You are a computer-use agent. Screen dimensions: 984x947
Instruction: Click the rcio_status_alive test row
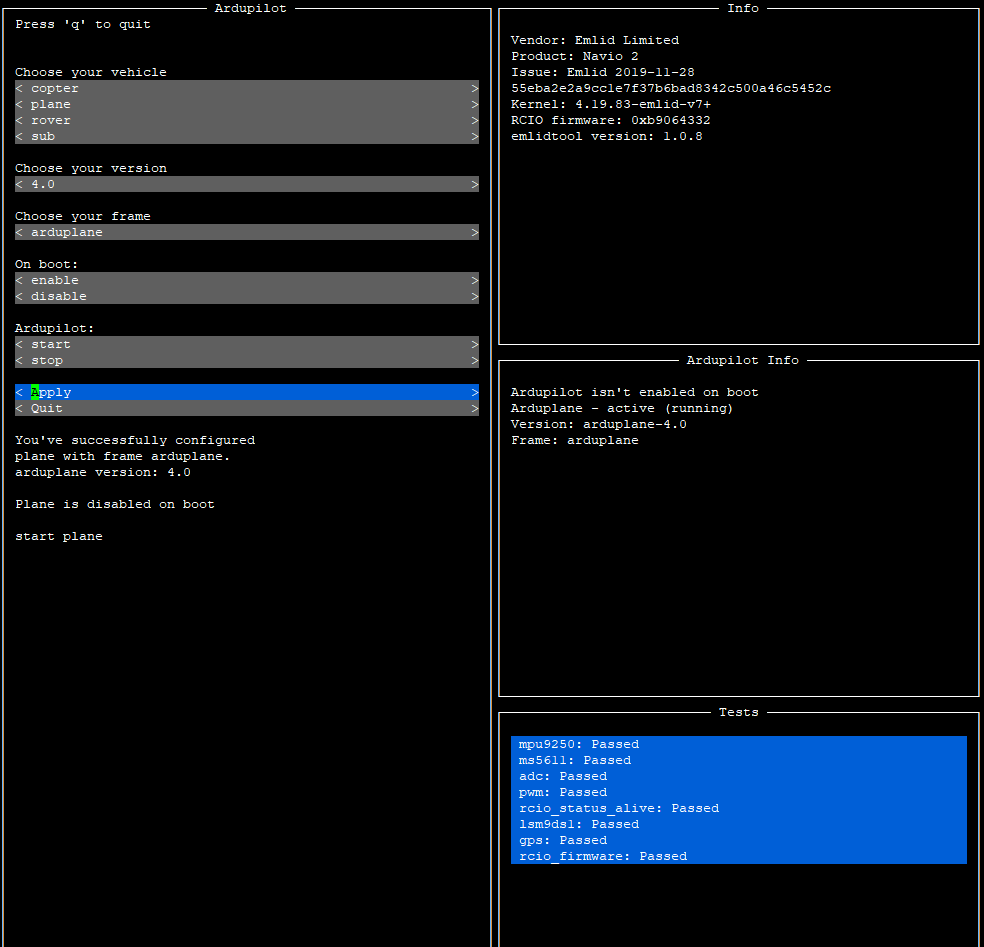739,808
